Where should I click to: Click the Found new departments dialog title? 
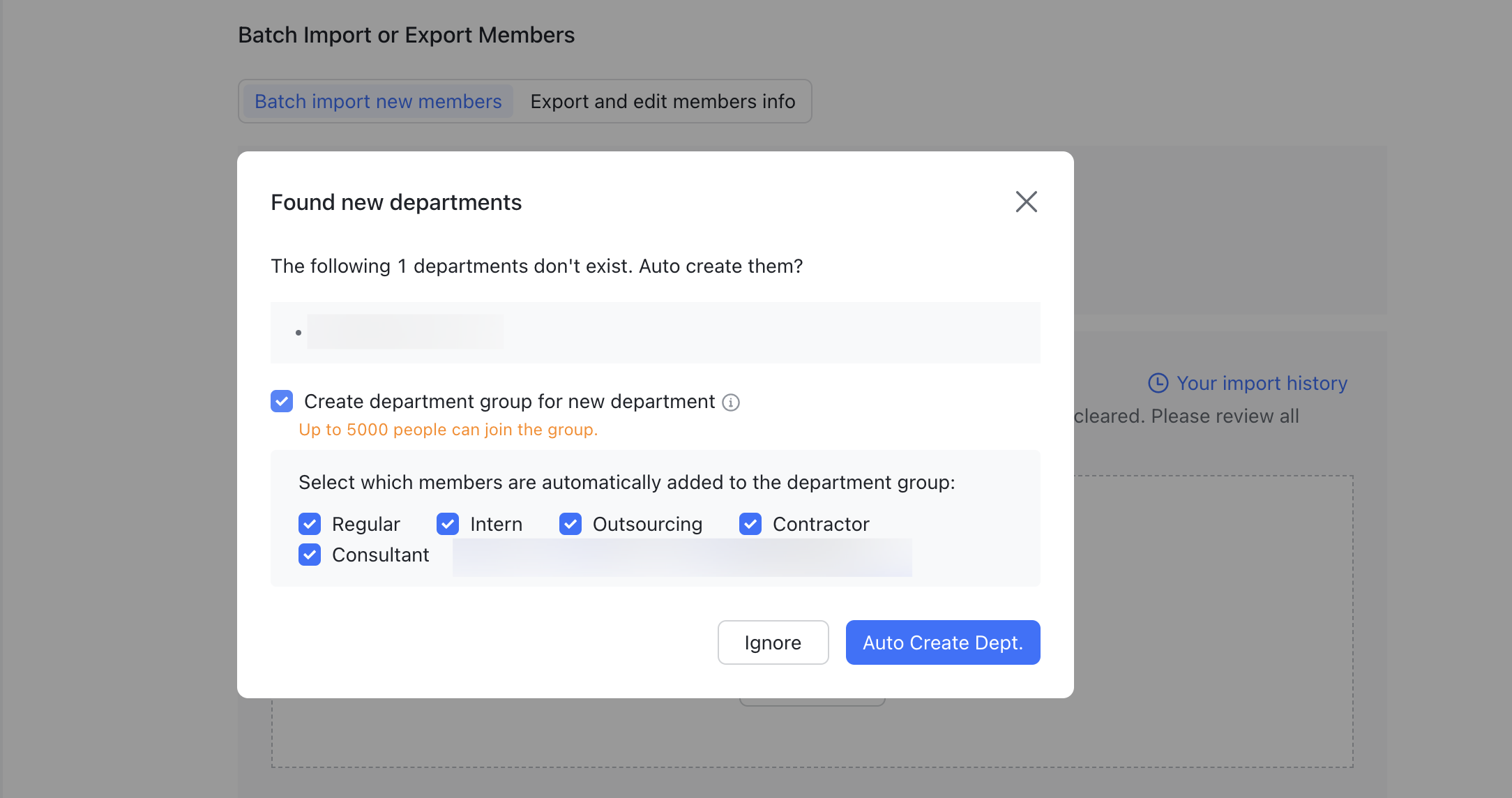coord(395,202)
